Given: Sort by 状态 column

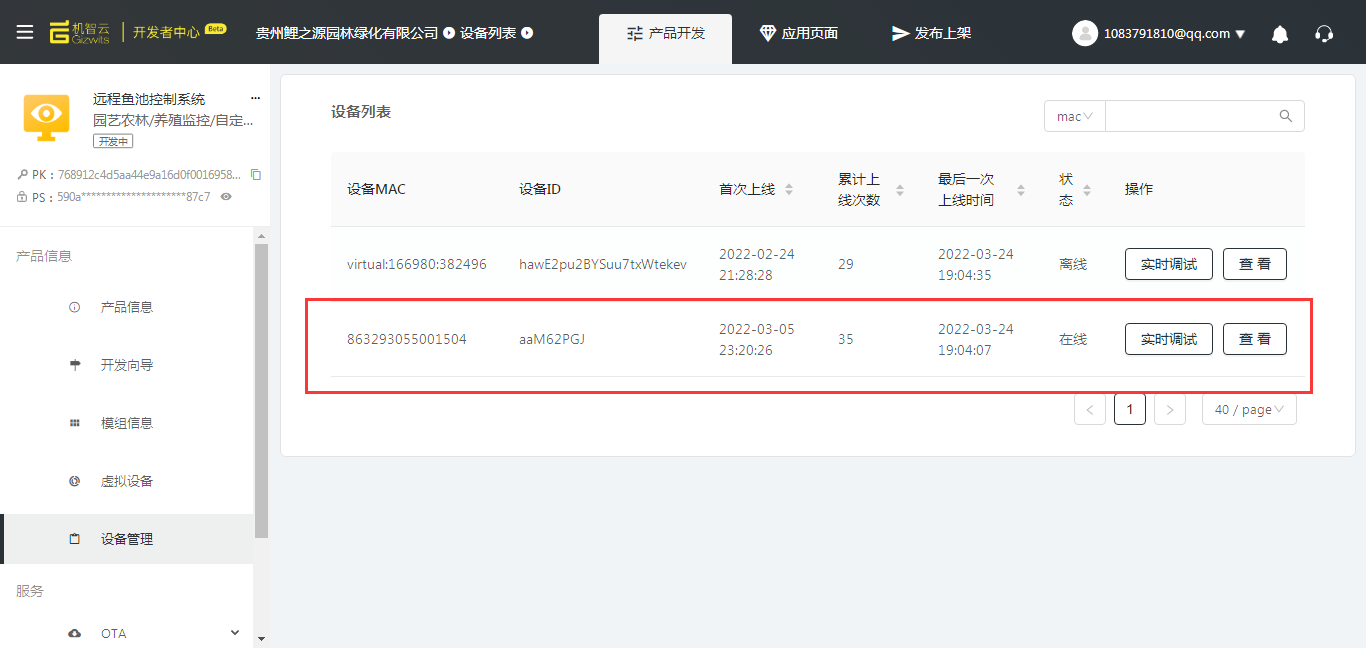Looking at the screenshot, I should coord(1087,190).
